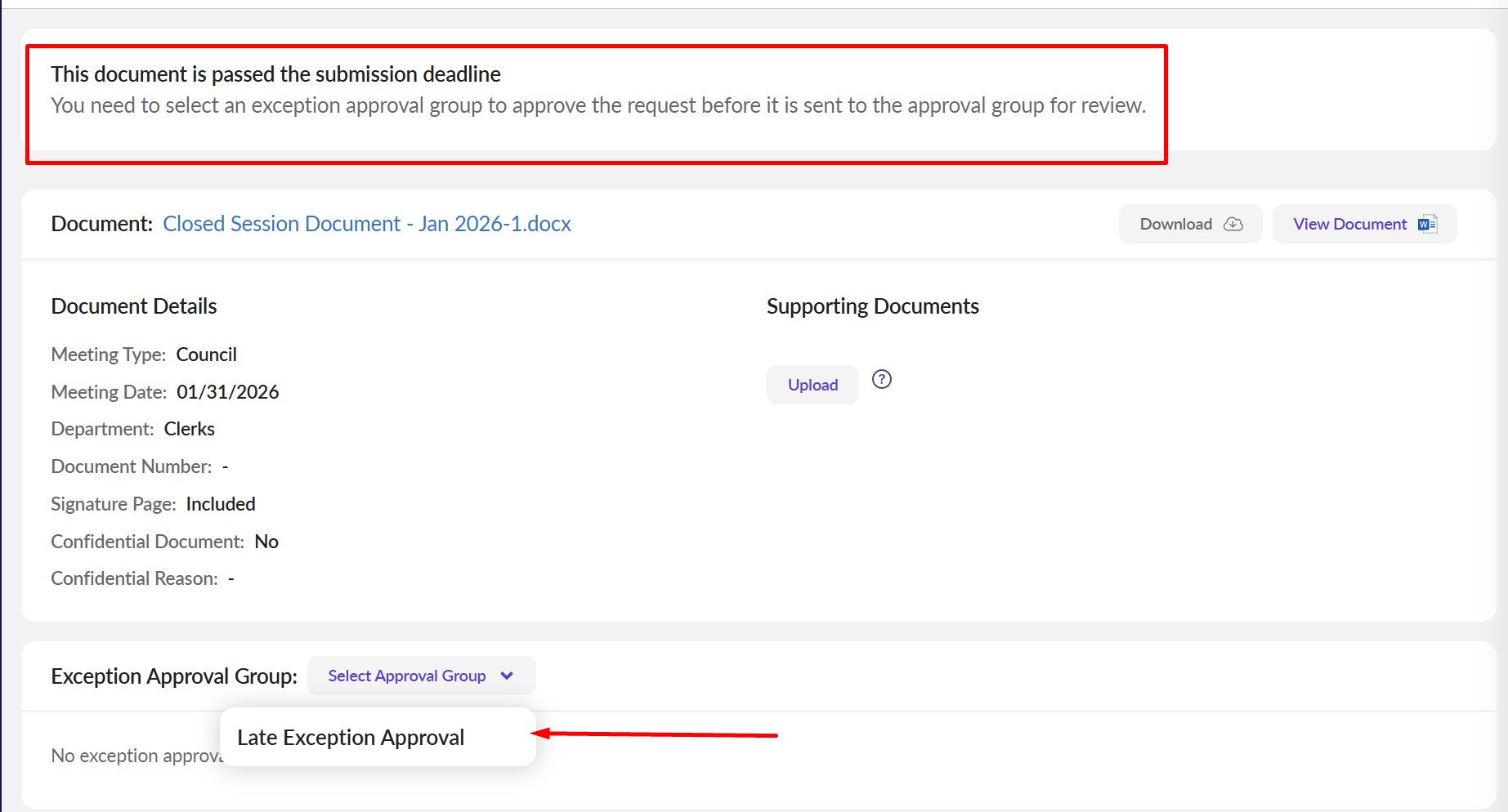The image size is (1508, 812).
Task: Click the View Document button label
Action: pos(1349,224)
